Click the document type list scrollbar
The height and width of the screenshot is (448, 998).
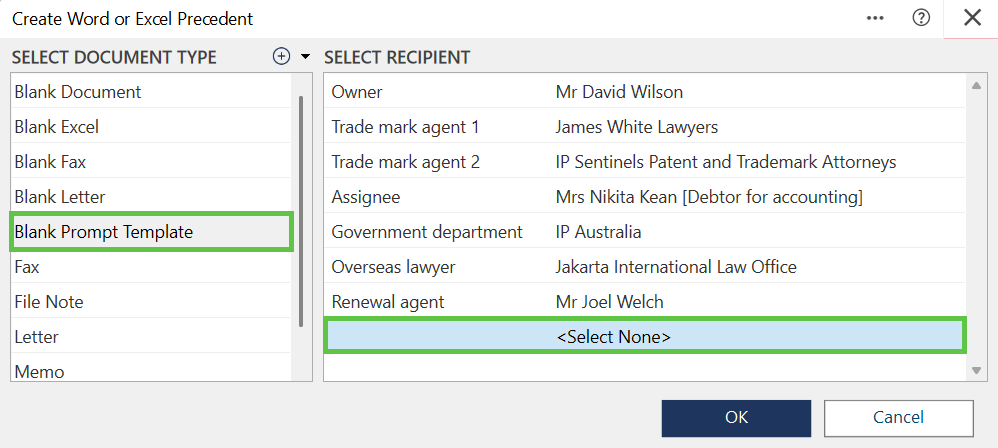(300, 210)
